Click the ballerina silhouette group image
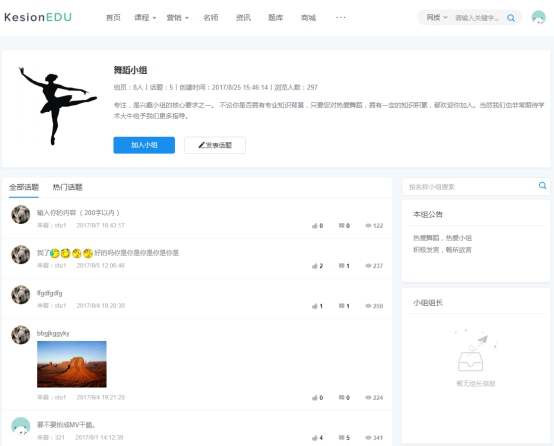554x446 pixels. [57, 105]
